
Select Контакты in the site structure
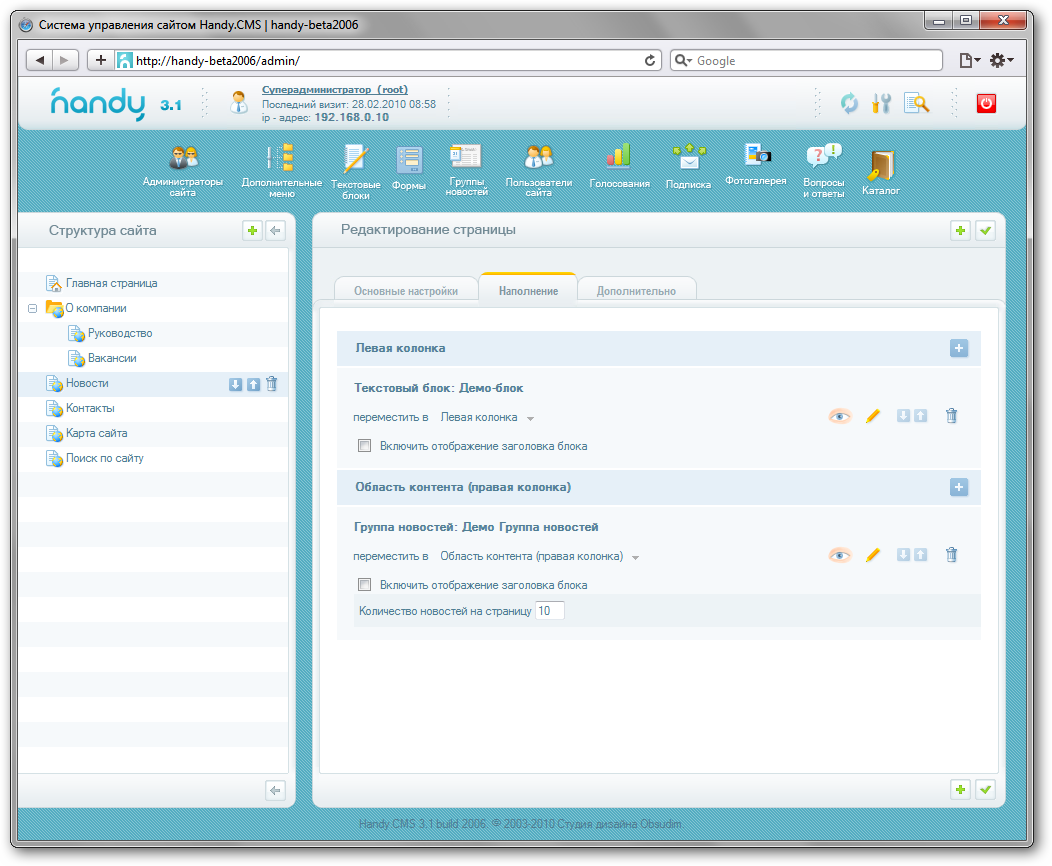point(90,408)
